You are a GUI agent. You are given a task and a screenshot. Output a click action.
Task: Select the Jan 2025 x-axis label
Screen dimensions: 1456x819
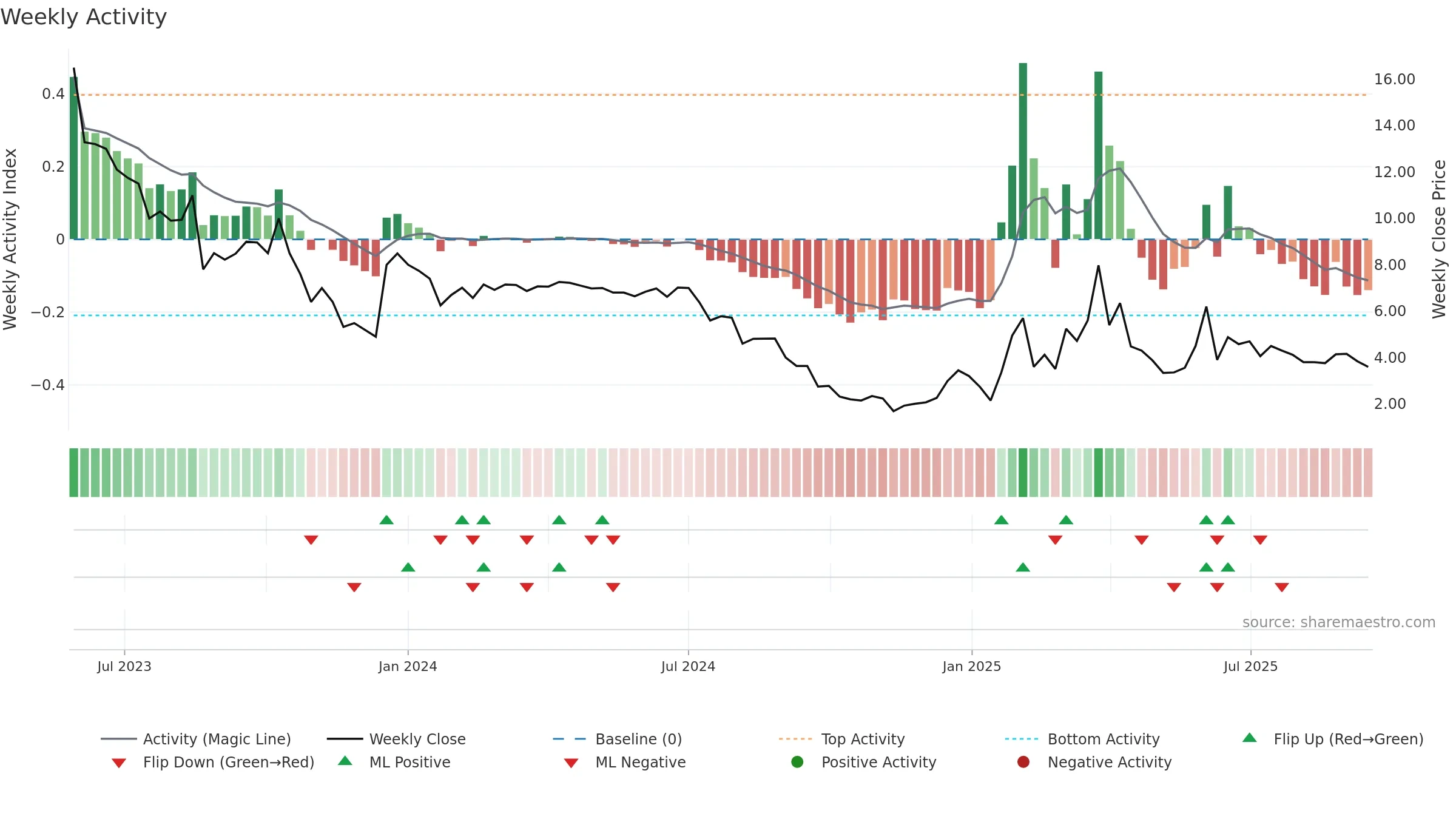tap(972, 666)
